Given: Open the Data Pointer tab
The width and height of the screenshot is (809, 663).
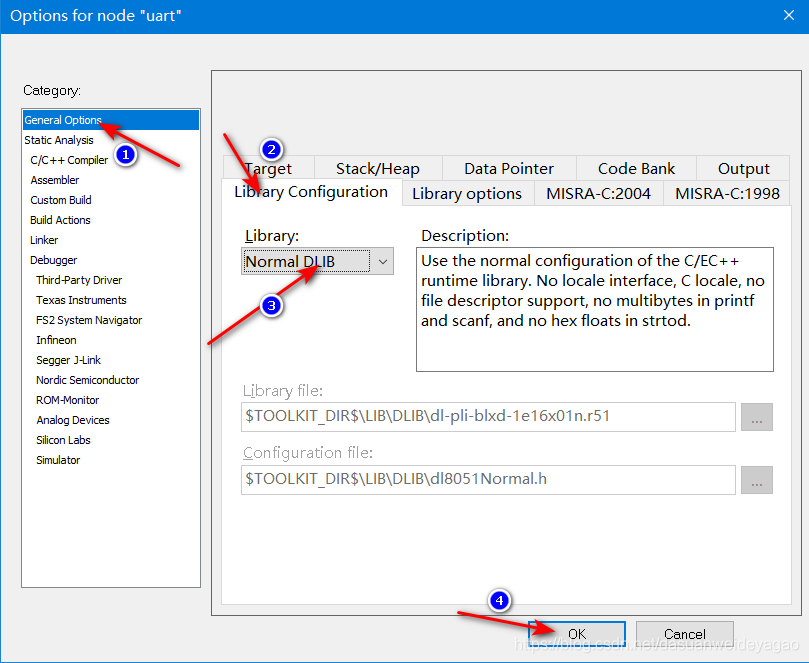Looking at the screenshot, I should [x=509, y=168].
